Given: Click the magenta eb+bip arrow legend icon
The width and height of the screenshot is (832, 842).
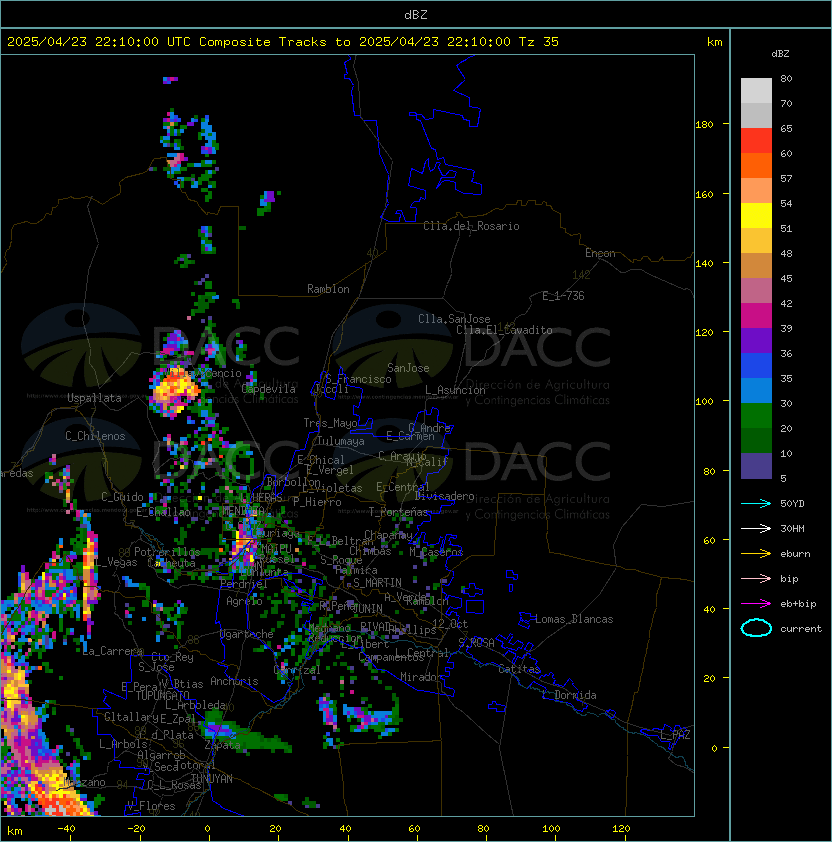Looking at the screenshot, I should coord(756,604).
